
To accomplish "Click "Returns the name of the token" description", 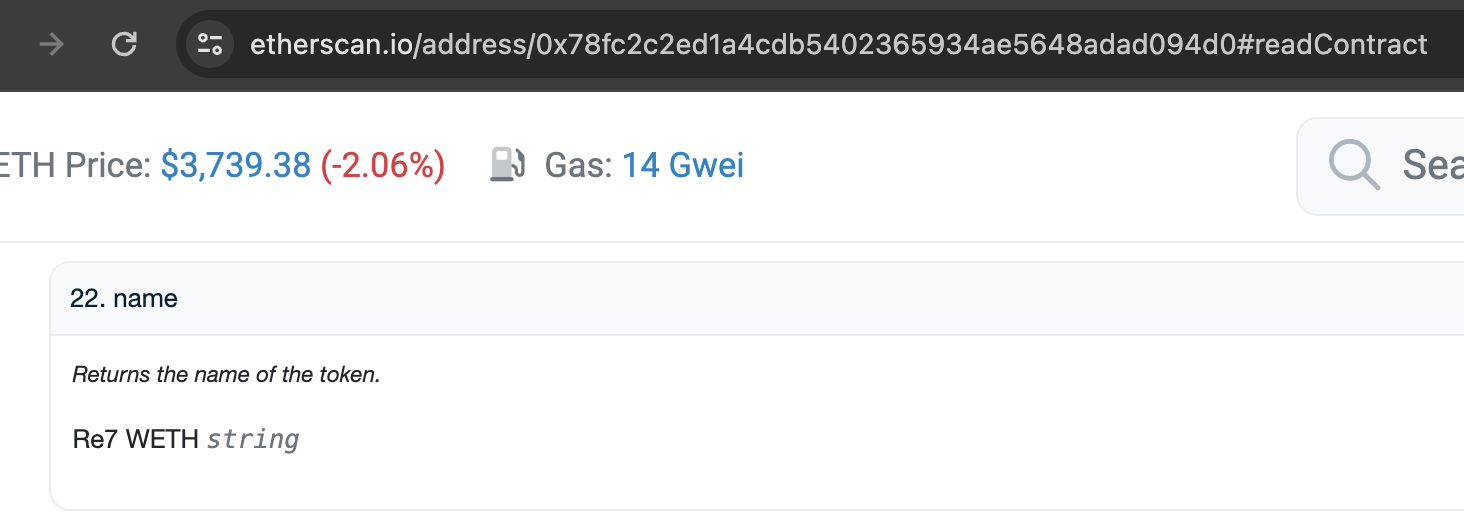I will tap(226, 376).
